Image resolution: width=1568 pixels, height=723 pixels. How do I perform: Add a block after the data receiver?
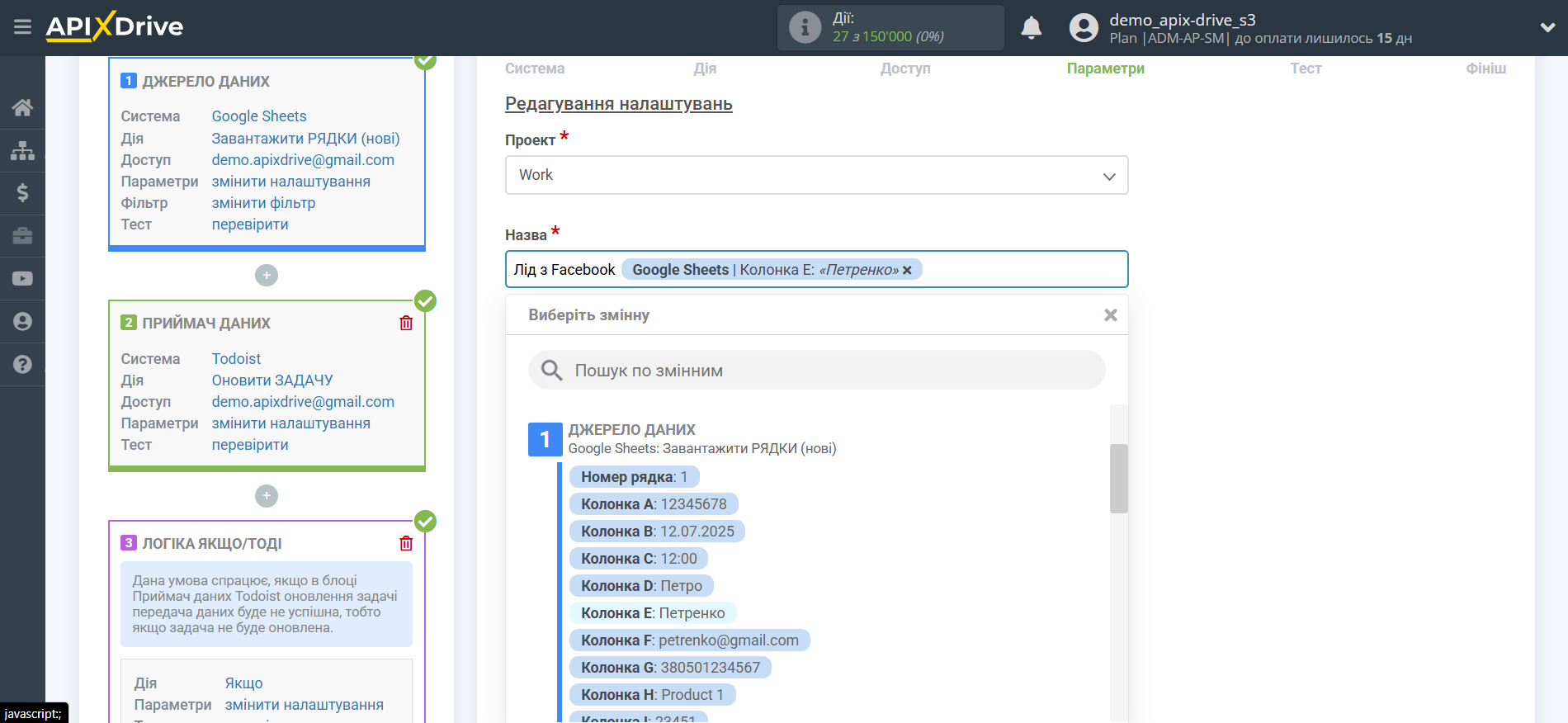click(267, 496)
